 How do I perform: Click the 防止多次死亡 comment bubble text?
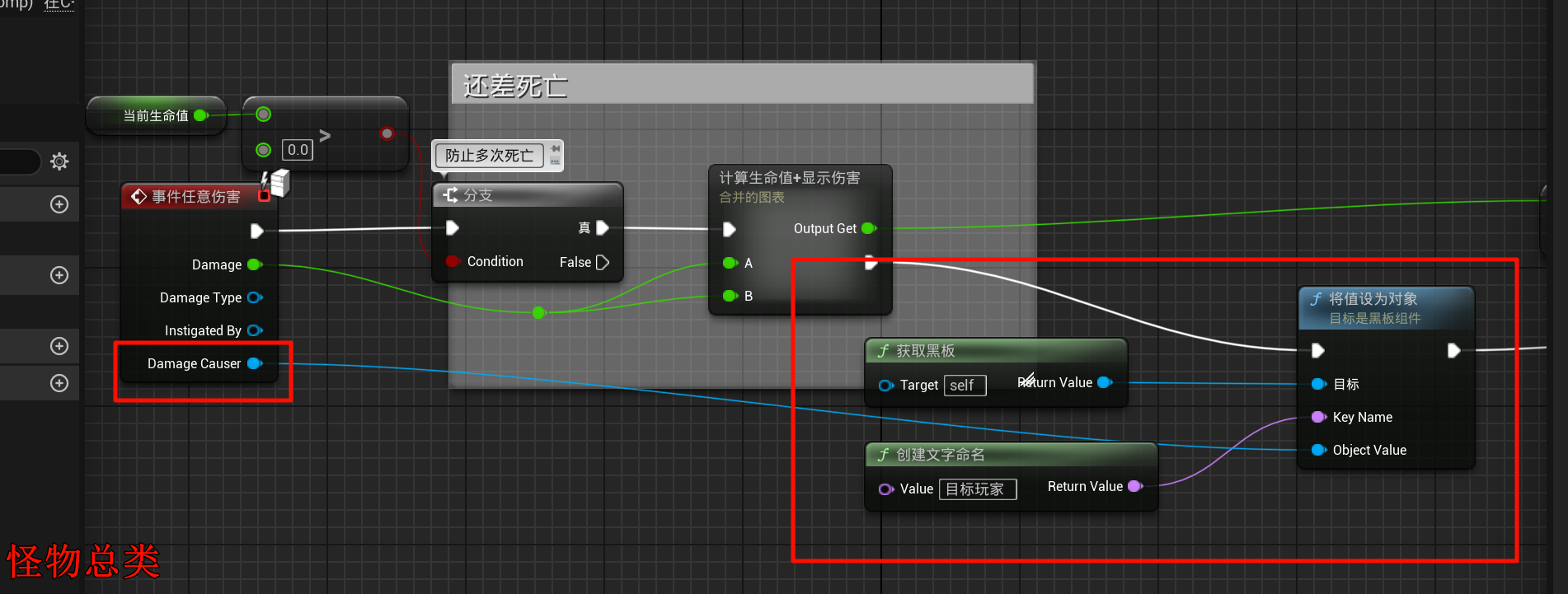point(489,156)
